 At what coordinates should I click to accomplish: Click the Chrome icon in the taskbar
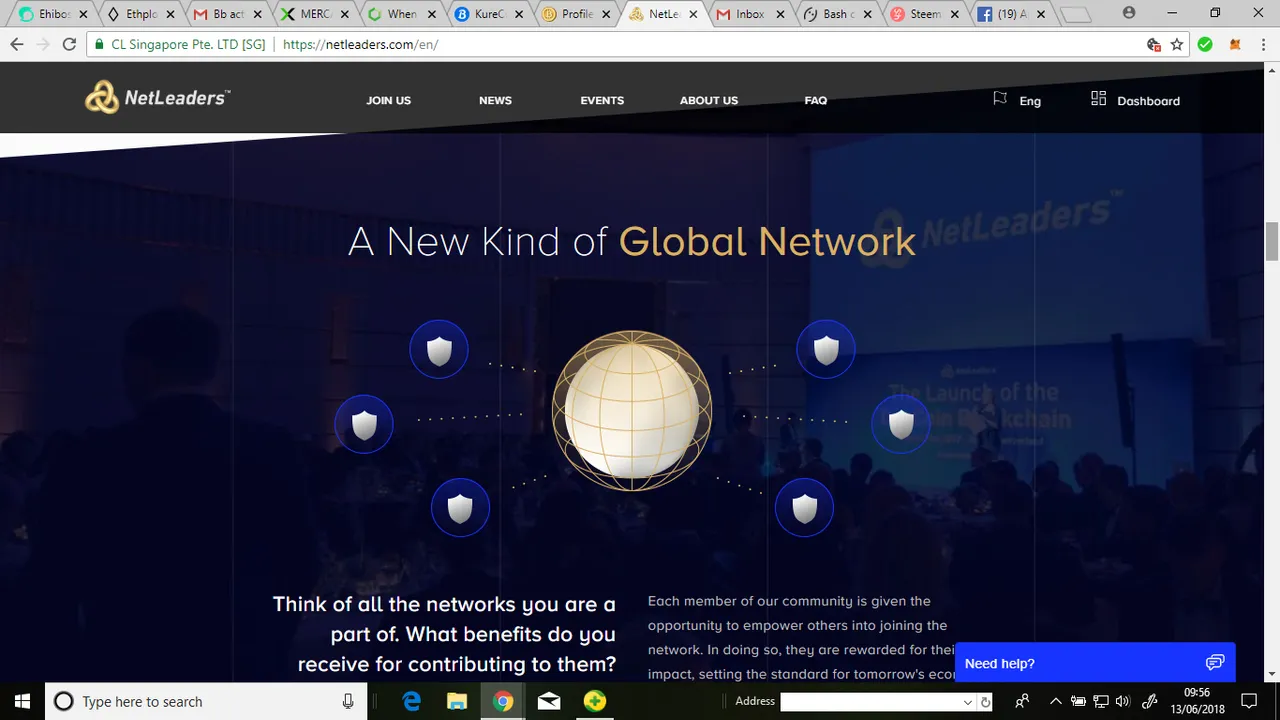(503, 701)
